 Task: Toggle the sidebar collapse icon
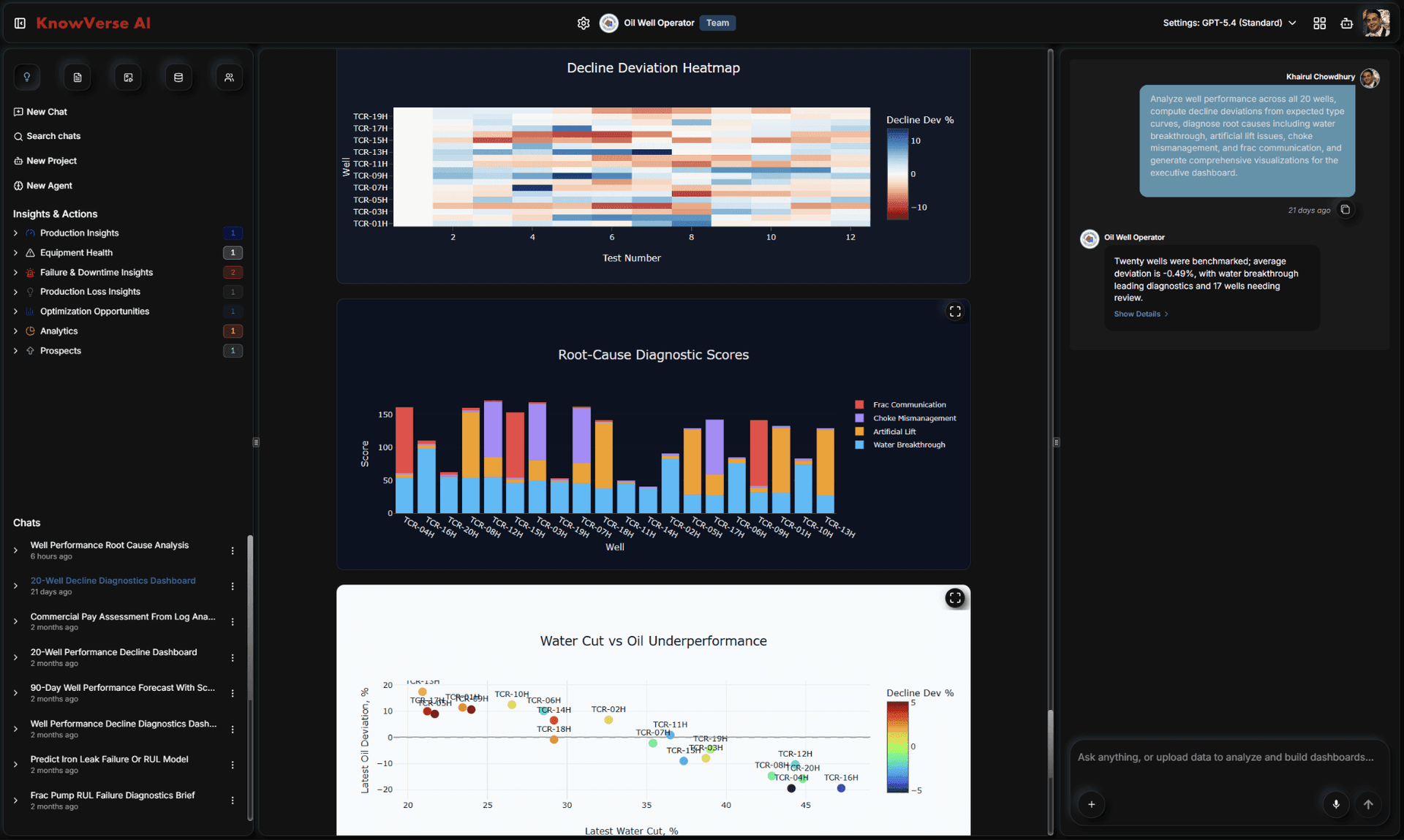[20, 23]
